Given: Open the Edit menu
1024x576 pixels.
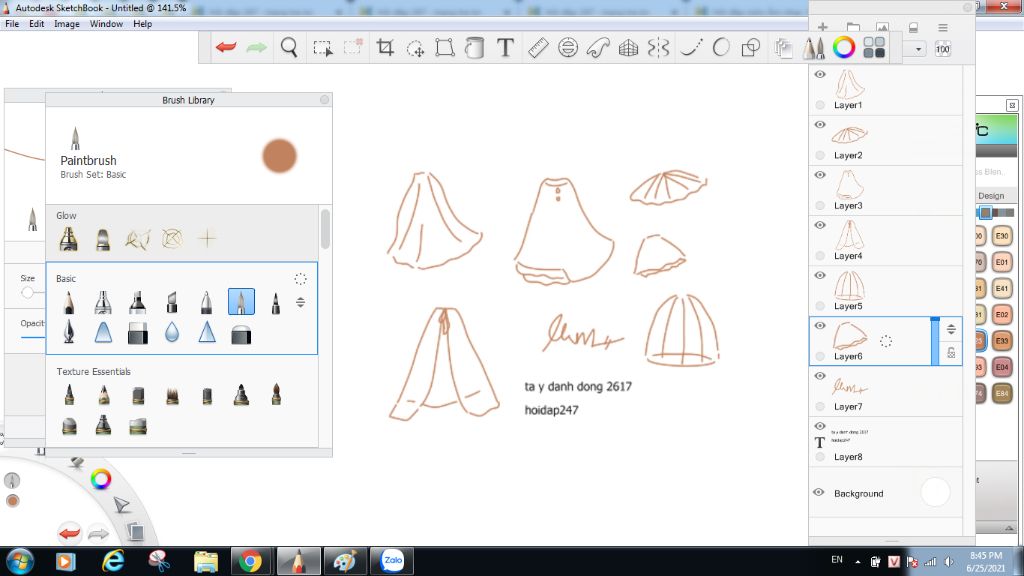Looking at the screenshot, I should tap(37, 24).
